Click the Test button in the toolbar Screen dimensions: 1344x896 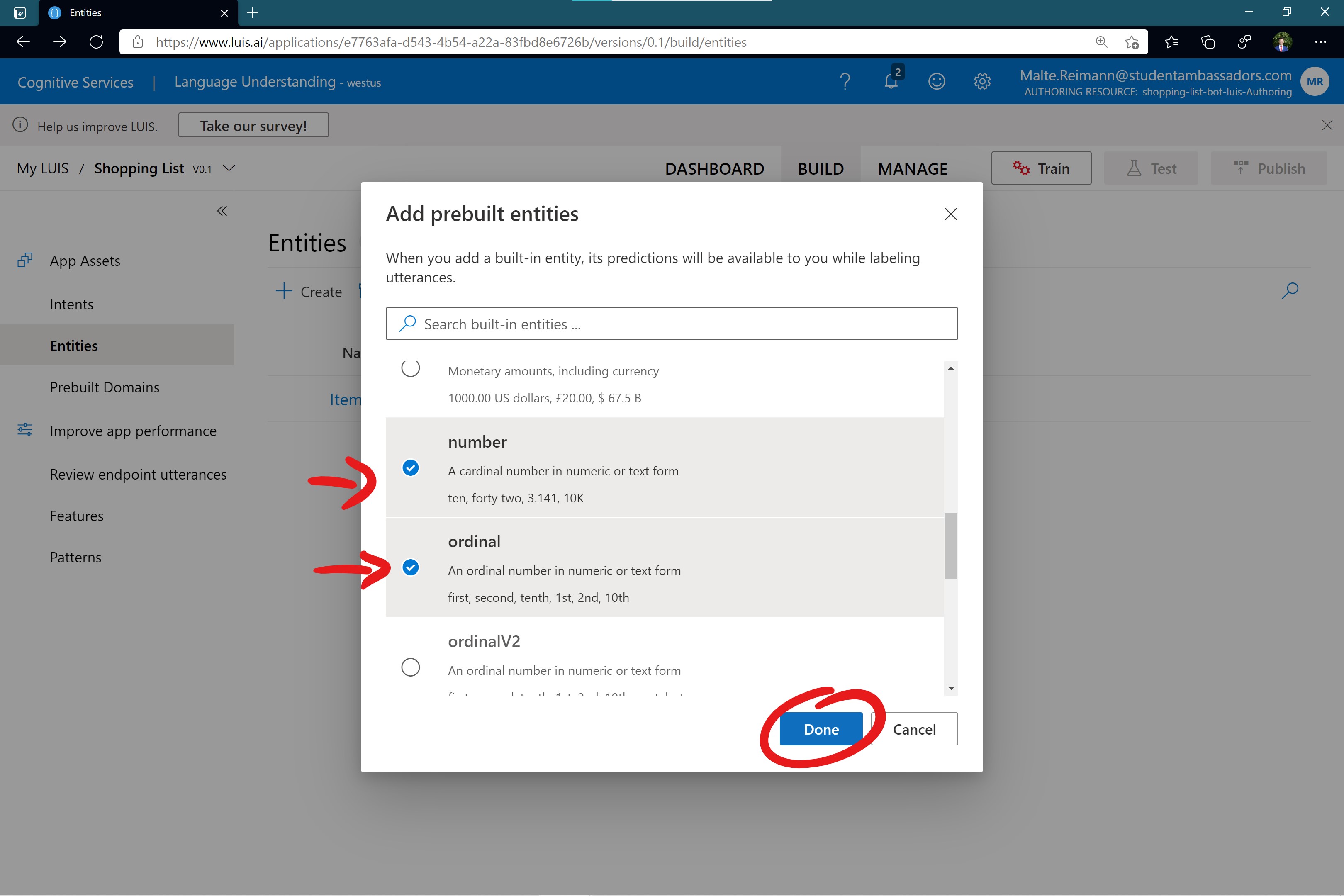click(1163, 168)
